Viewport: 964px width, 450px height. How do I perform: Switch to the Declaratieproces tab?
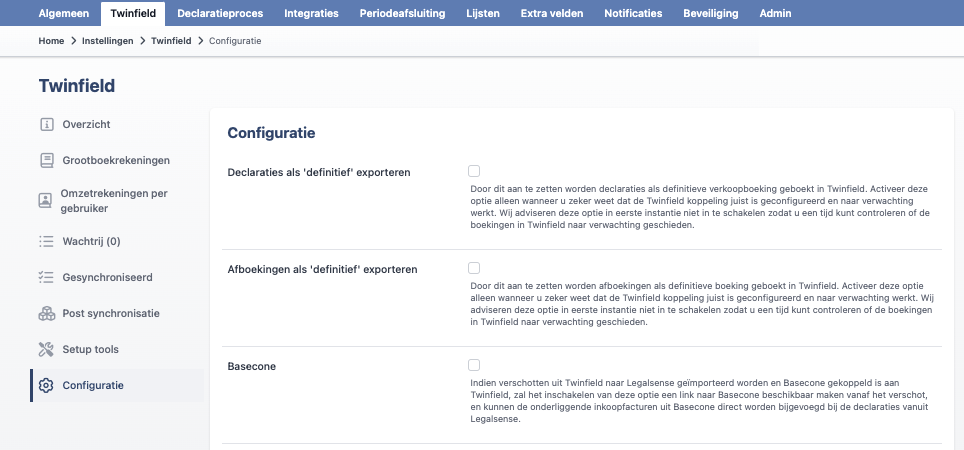[220, 13]
